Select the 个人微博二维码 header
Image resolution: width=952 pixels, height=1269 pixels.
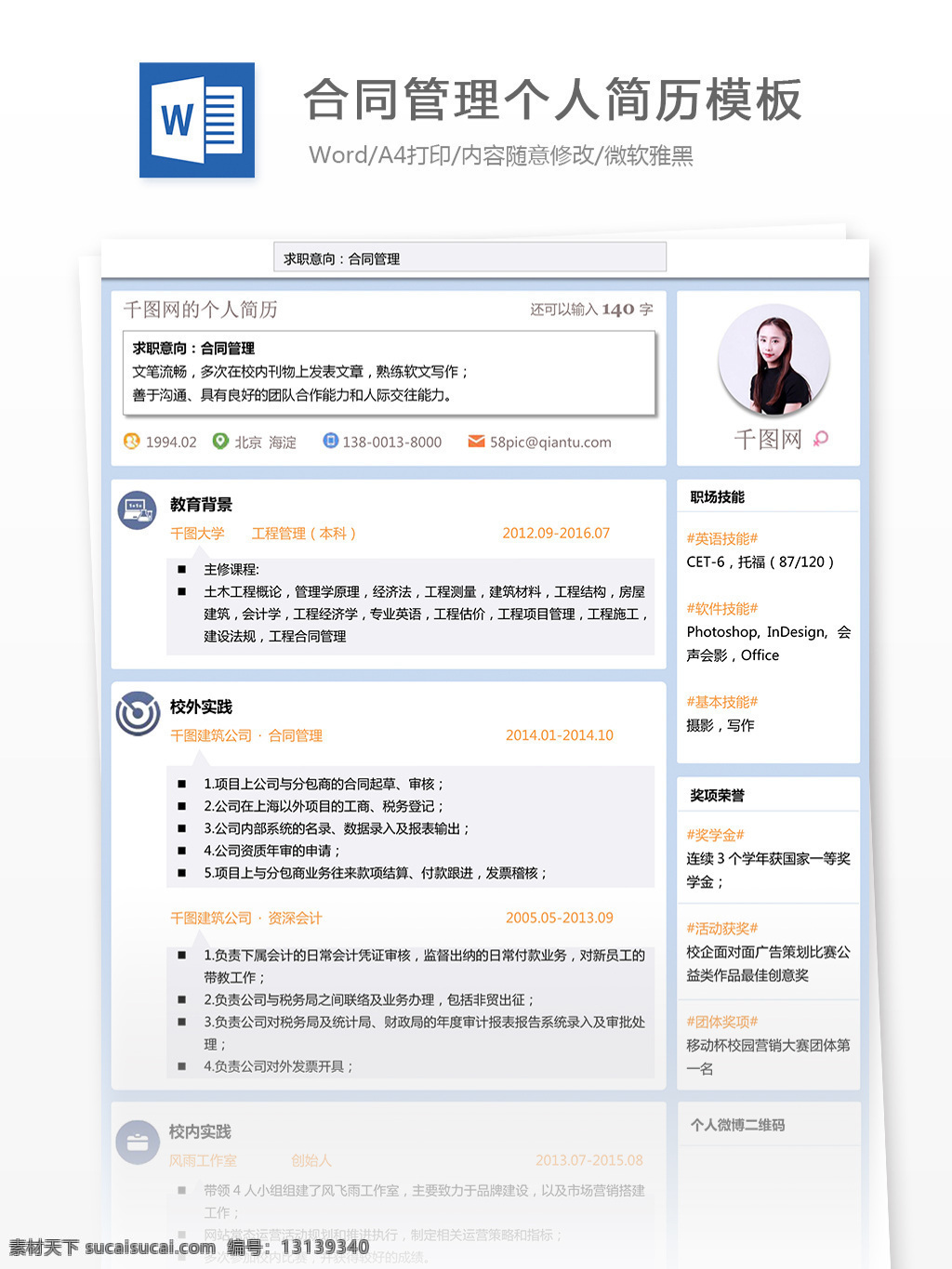[737, 1125]
